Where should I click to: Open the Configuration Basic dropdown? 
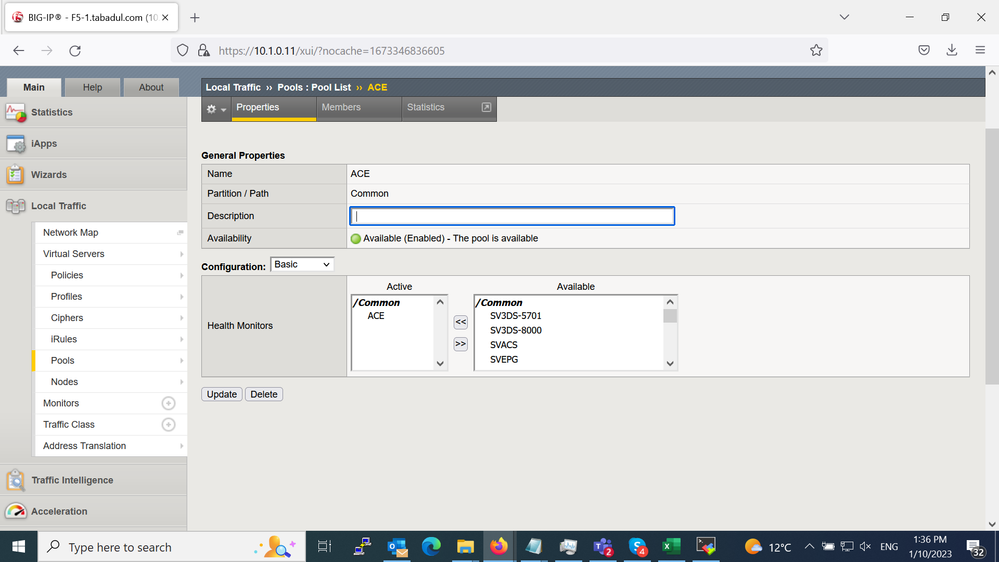click(x=302, y=264)
